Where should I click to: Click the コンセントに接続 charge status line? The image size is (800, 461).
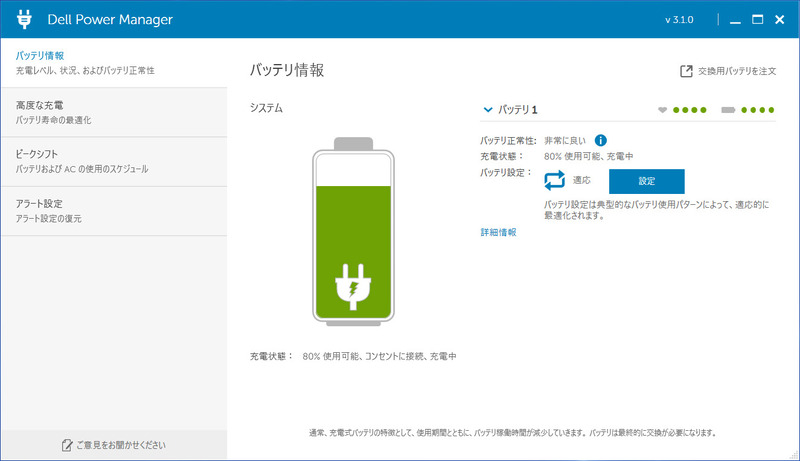(353, 356)
